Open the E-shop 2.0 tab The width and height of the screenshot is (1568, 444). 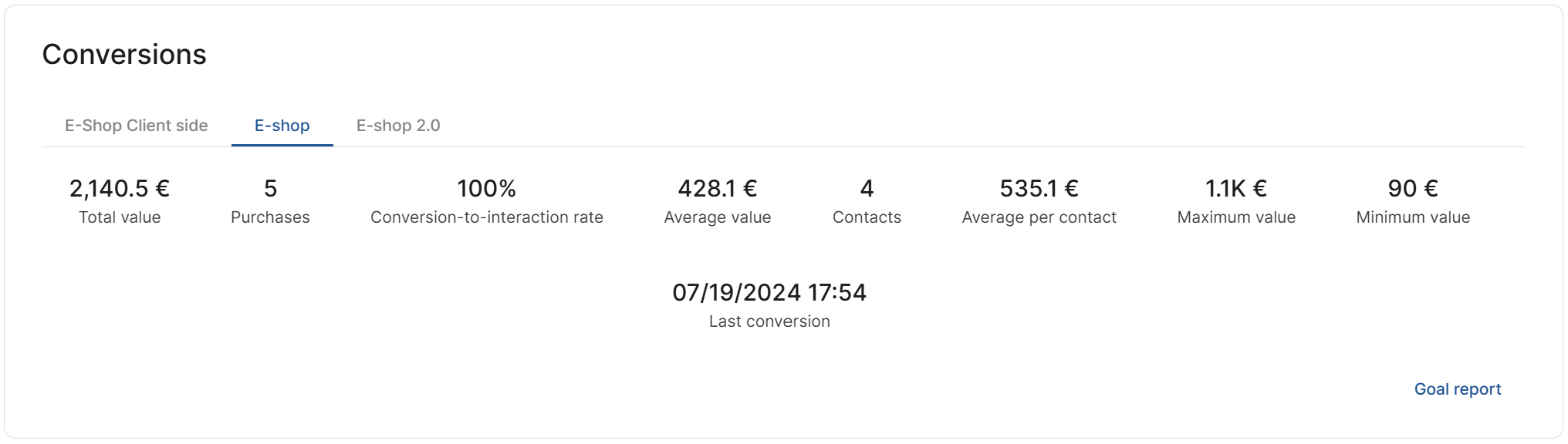click(x=398, y=126)
